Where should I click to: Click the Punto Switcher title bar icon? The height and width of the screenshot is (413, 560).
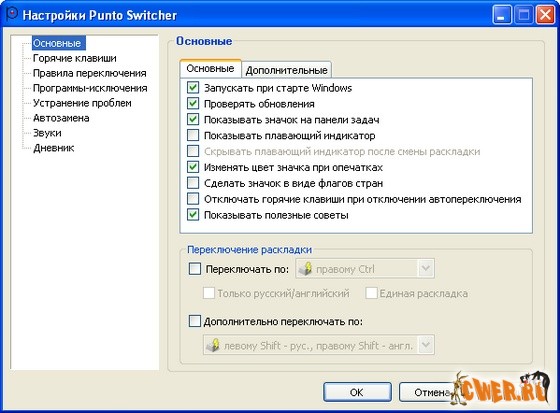(x=11, y=14)
